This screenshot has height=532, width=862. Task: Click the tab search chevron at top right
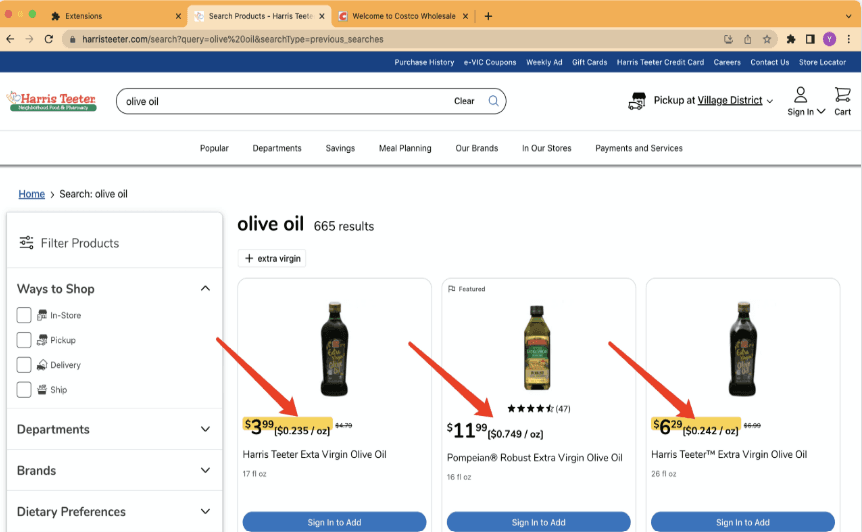pos(848,16)
